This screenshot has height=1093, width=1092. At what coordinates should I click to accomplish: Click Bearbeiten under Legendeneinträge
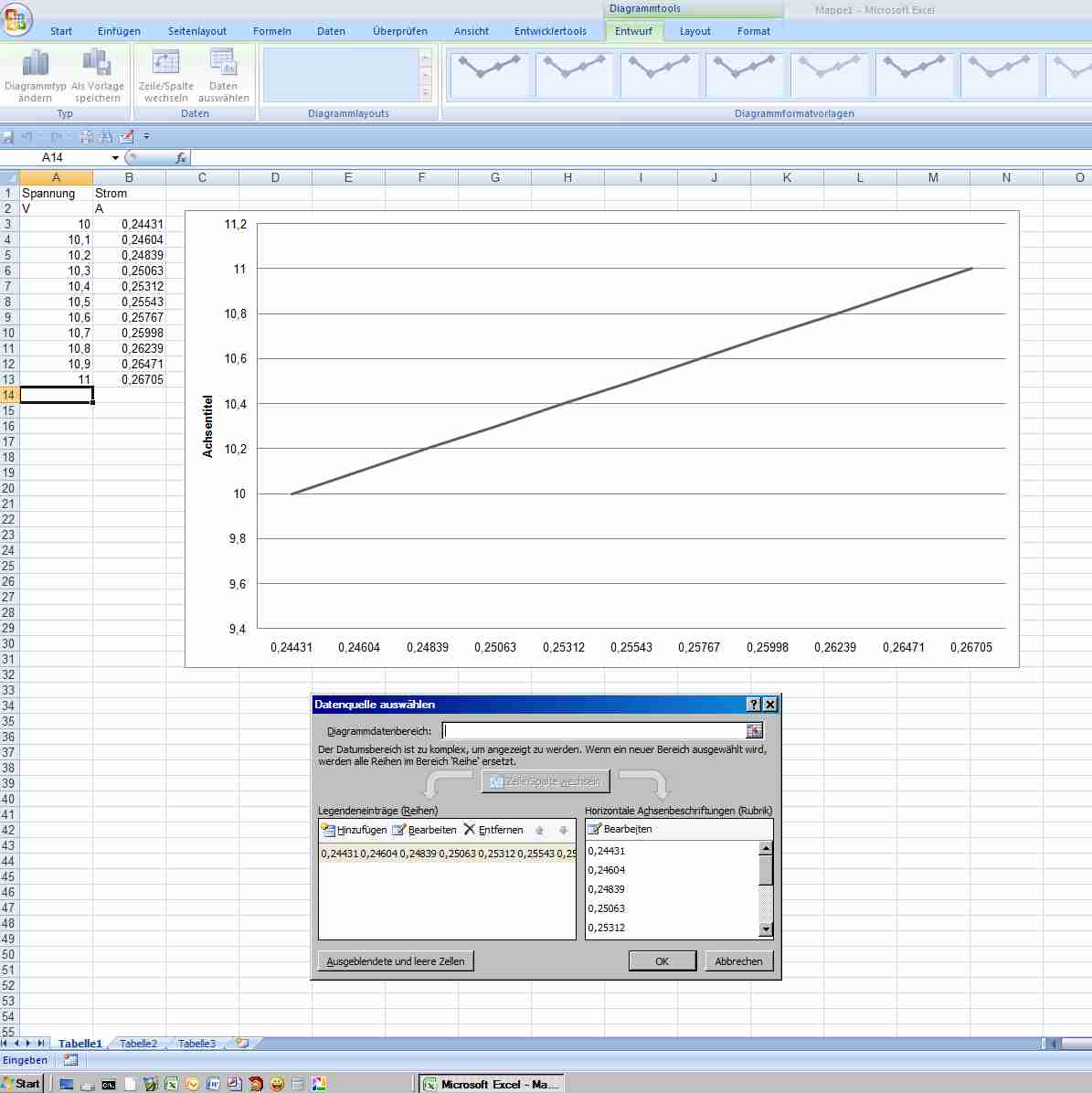point(424,830)
